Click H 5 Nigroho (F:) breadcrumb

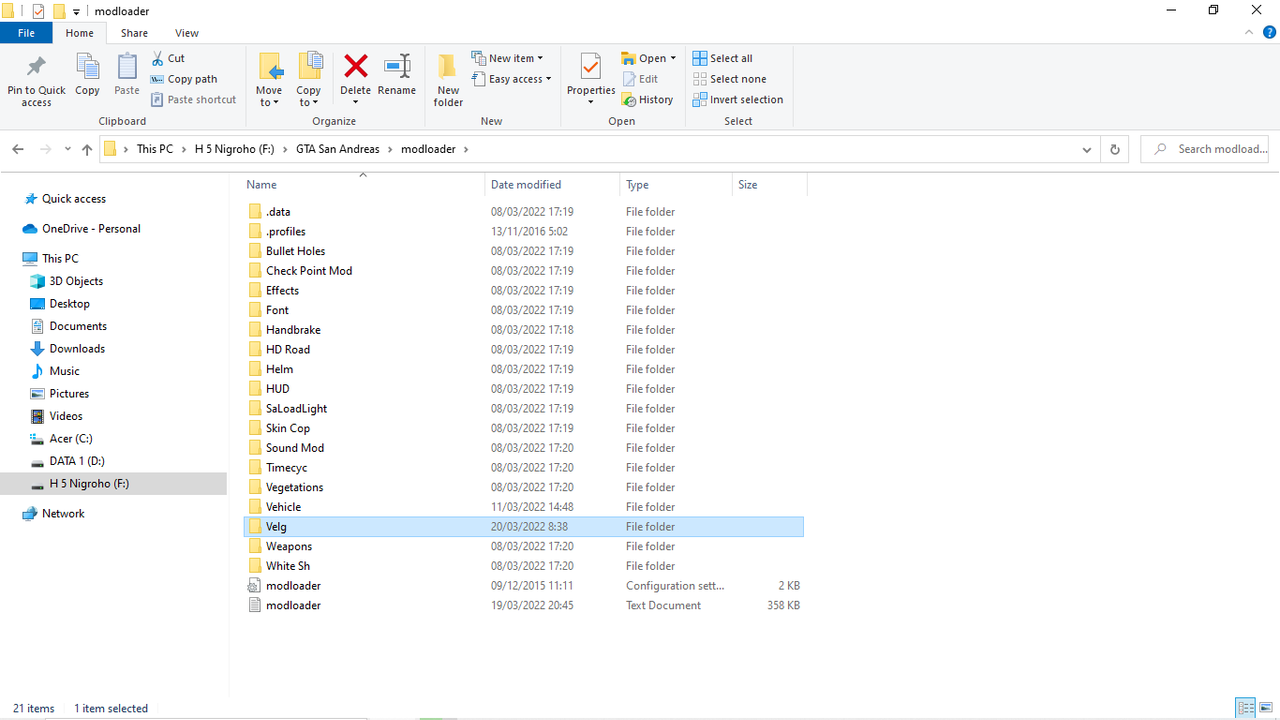(x=234, y=149)
